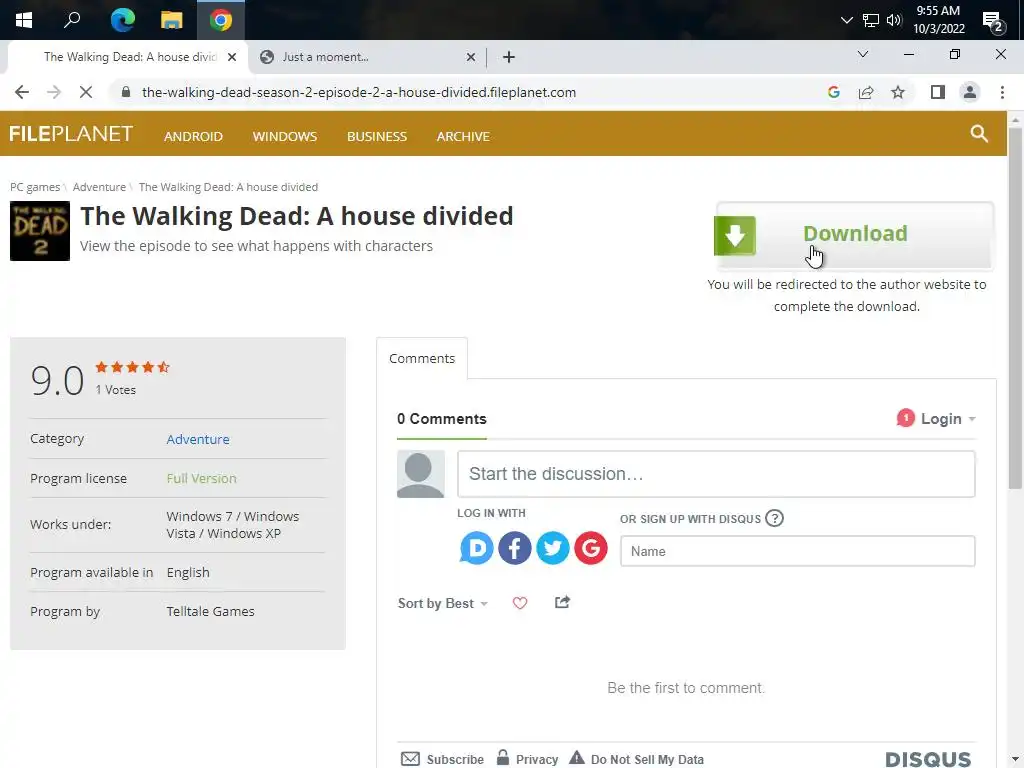The image size is (1024, 768).
Task: Go to FilePlanet home logo
Action: (71, 134)
